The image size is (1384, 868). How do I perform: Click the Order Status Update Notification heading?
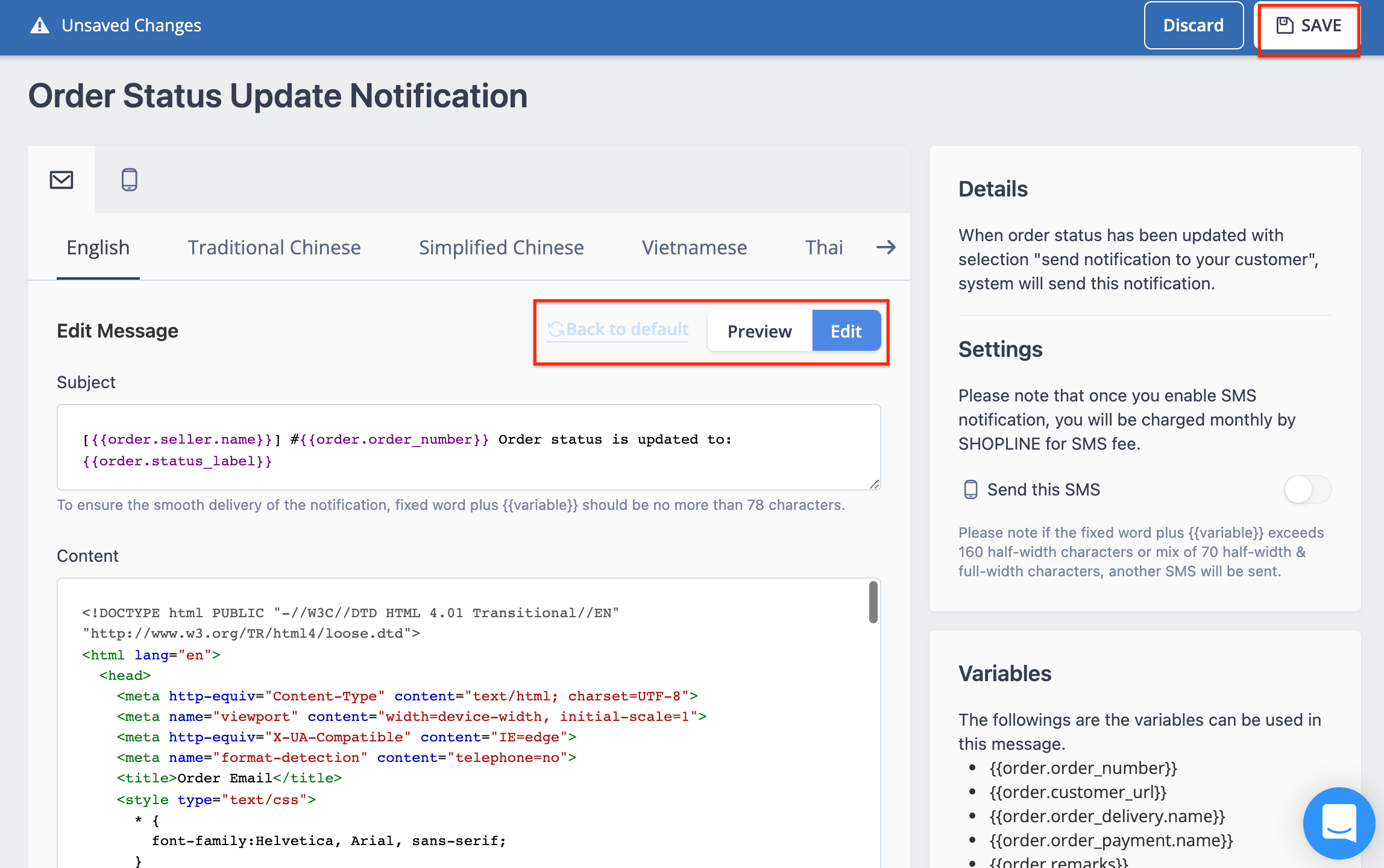coord(278,96)
